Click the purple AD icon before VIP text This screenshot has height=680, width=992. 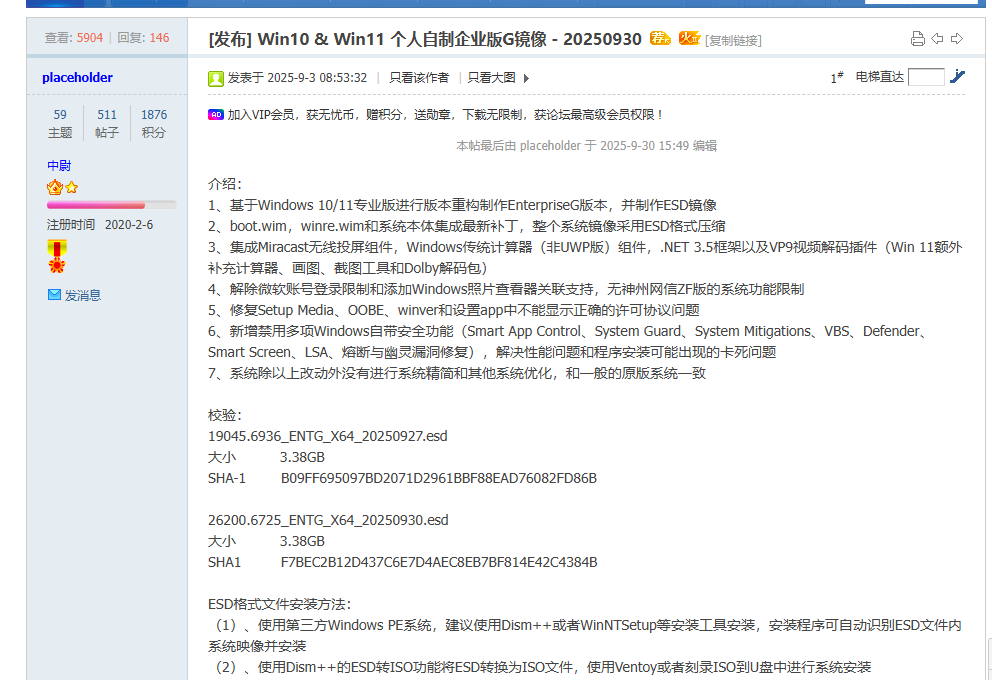click(215, 115)
